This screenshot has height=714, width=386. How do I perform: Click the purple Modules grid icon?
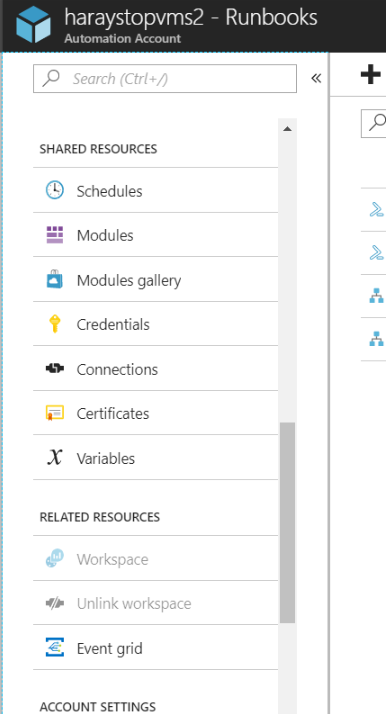(x=55, y=235)
